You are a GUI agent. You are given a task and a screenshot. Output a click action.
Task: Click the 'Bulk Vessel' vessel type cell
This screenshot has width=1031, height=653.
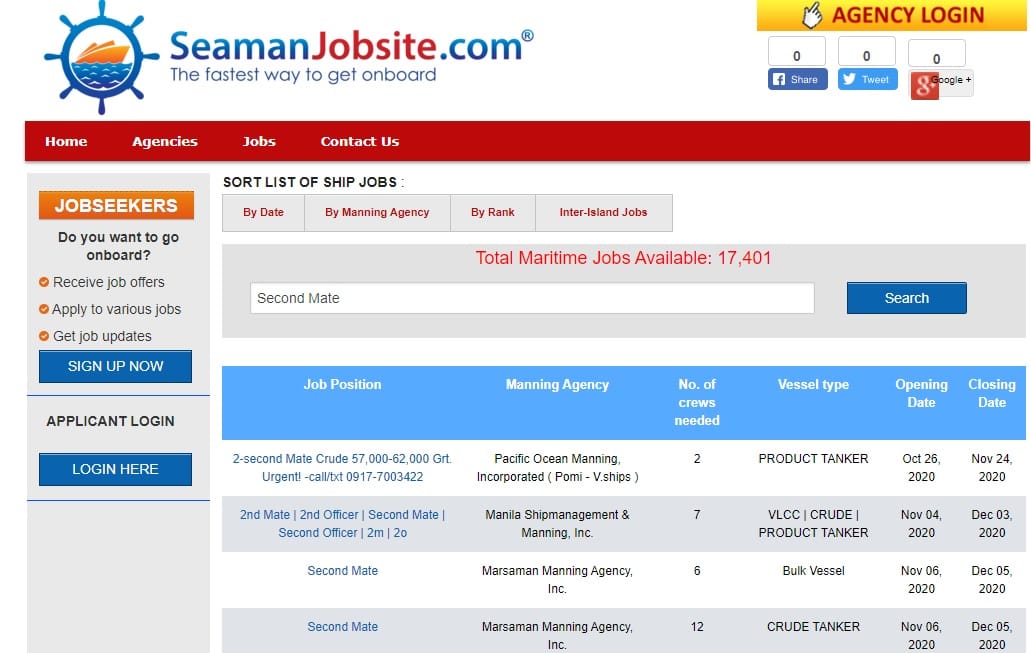point(813,571)
